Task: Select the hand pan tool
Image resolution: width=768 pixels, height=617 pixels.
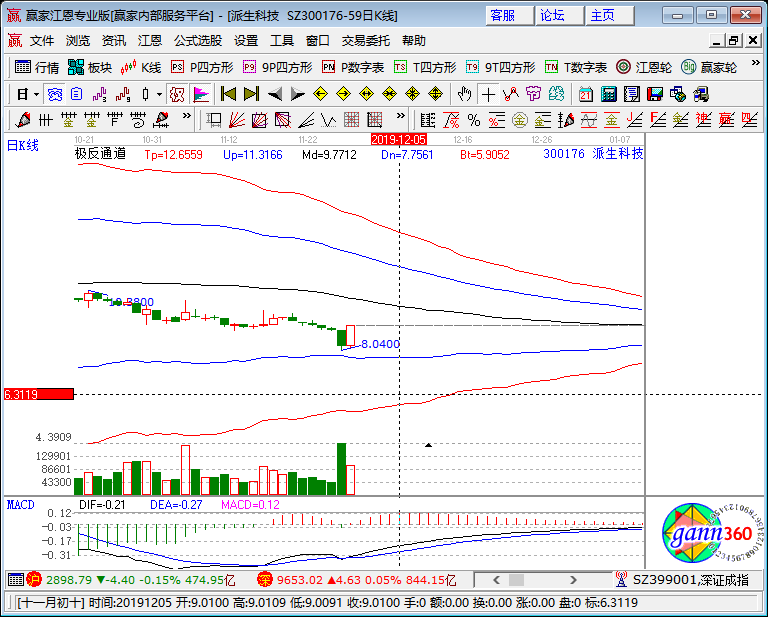Action: (464, 94)
